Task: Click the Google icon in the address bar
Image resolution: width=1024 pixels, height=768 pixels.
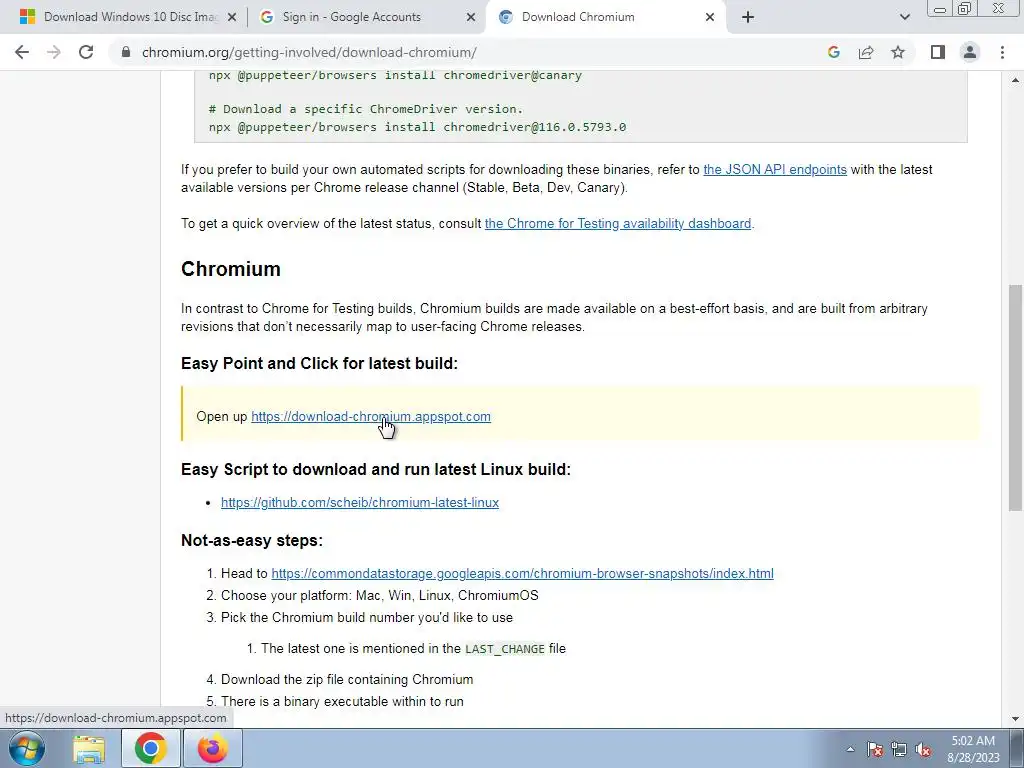Action: (x=833, y=52)
